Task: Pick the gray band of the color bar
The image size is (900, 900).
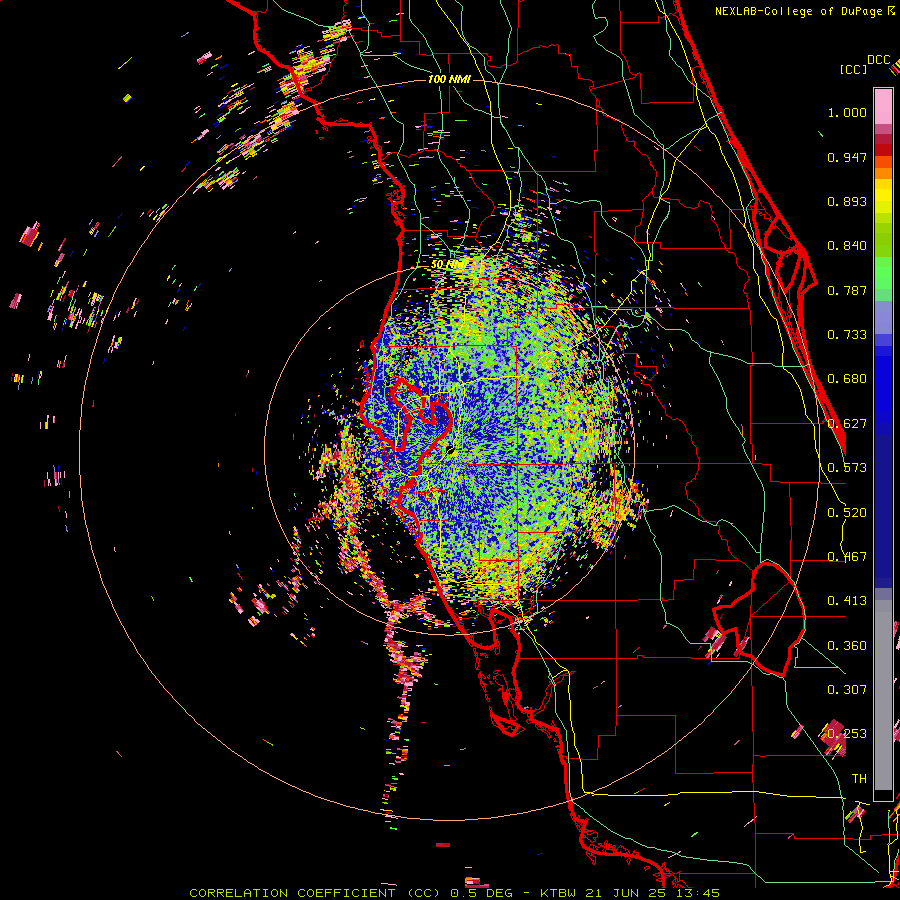Action: pyautogui.click(x=883, y=695)
